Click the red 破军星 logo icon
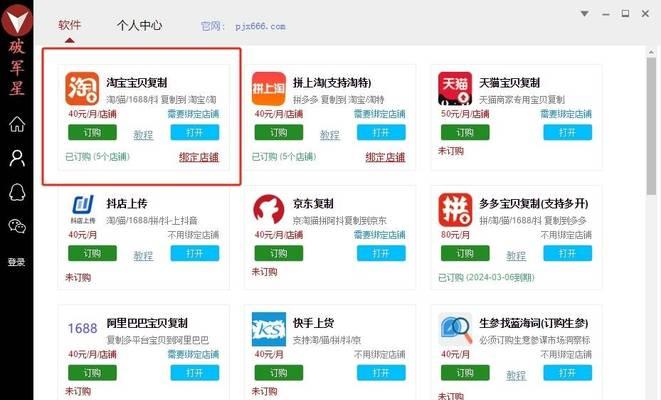Viewport: 661px width, 400px height. coord(17,20)
